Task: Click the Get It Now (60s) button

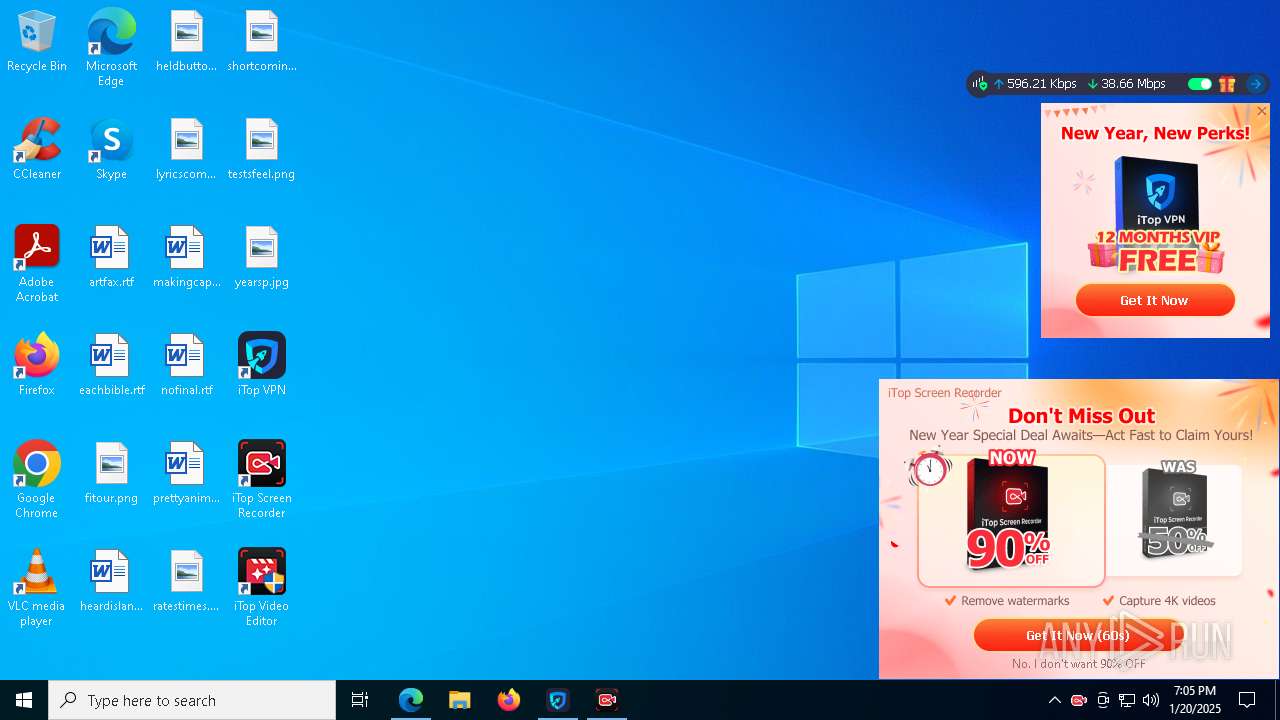Action: pyautogui.click(x=1078, y=635)
